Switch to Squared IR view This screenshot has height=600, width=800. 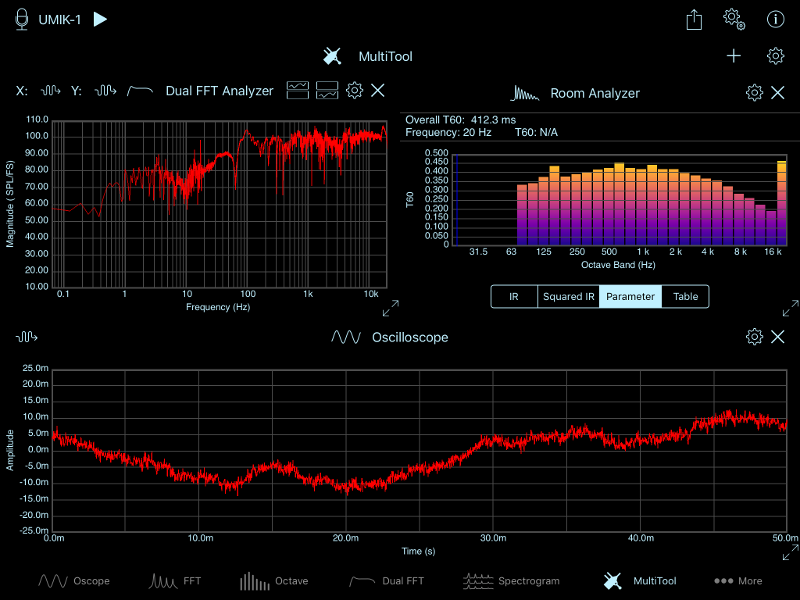pos(567,297)
